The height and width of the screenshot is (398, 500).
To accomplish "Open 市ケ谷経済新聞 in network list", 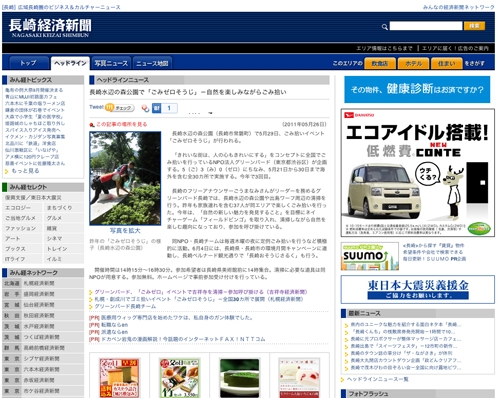I will pyautogui.click(x=41, y=391).
